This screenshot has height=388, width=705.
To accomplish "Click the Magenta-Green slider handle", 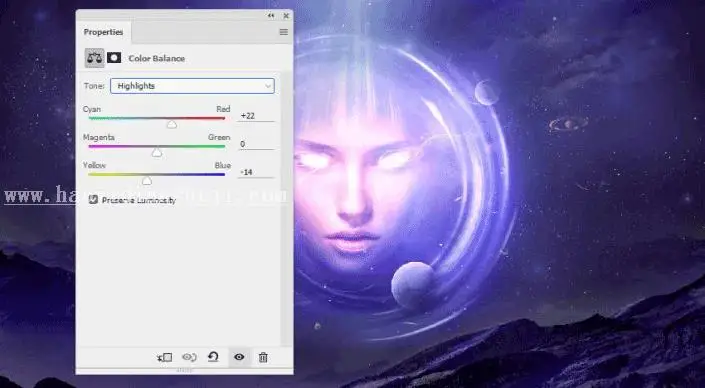I will pos(156,153).
